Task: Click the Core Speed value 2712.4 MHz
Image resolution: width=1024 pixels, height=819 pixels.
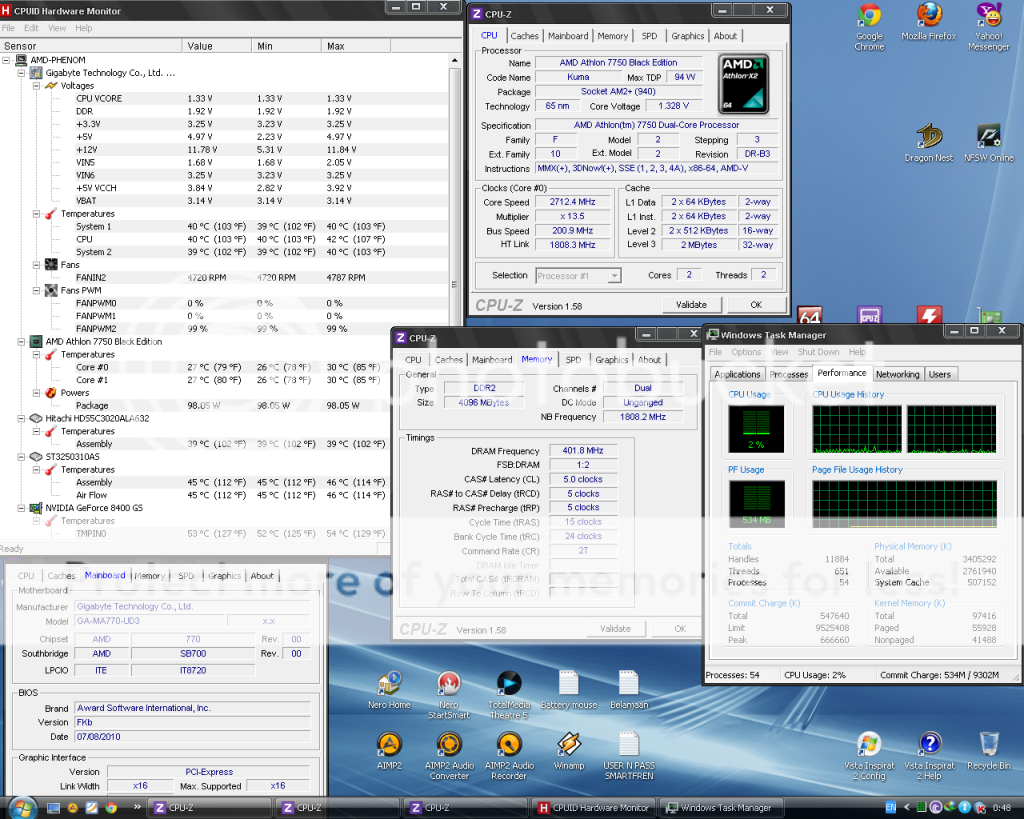Action: [572, 202]
